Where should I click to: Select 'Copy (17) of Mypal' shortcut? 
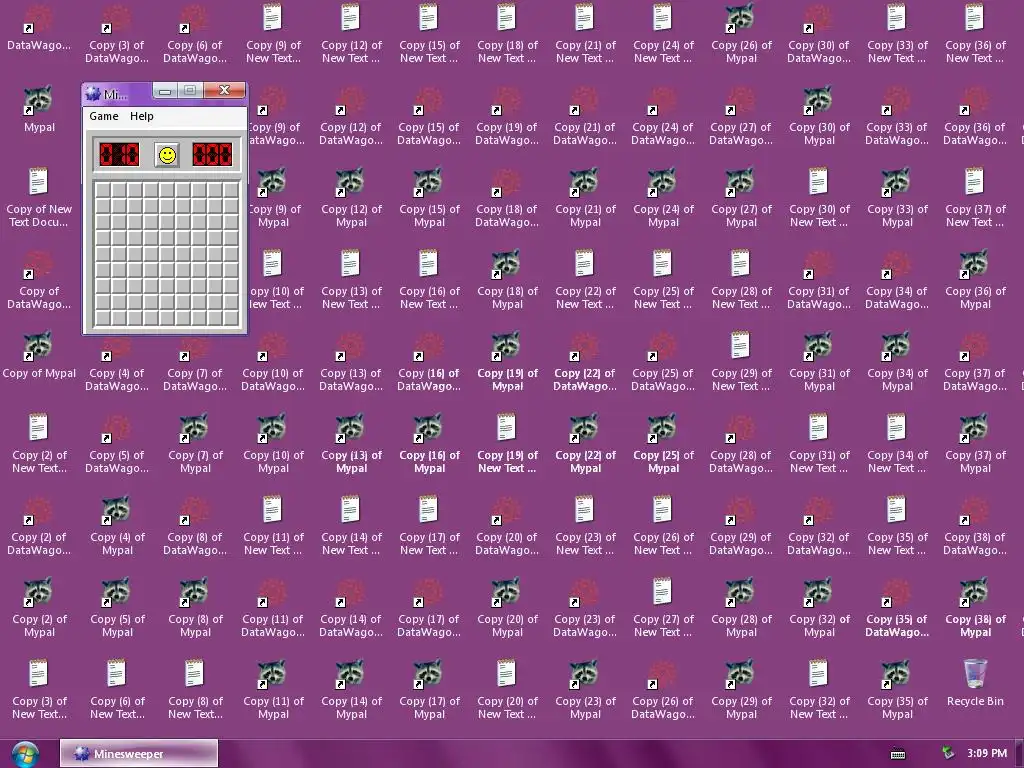click(429, 690)
